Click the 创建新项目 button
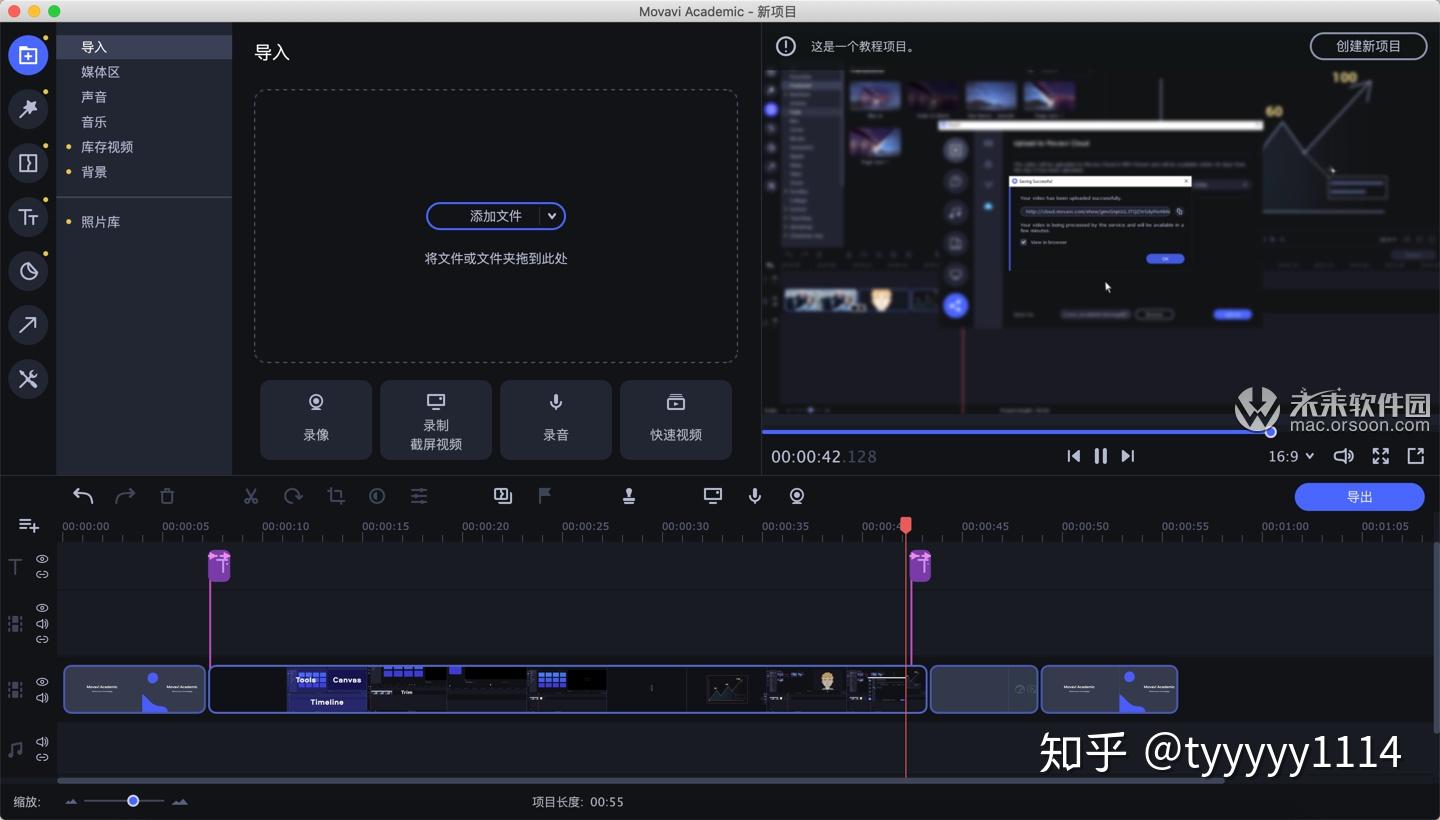The height and width of the screenshot is (820, 1440). (1368, 46)
